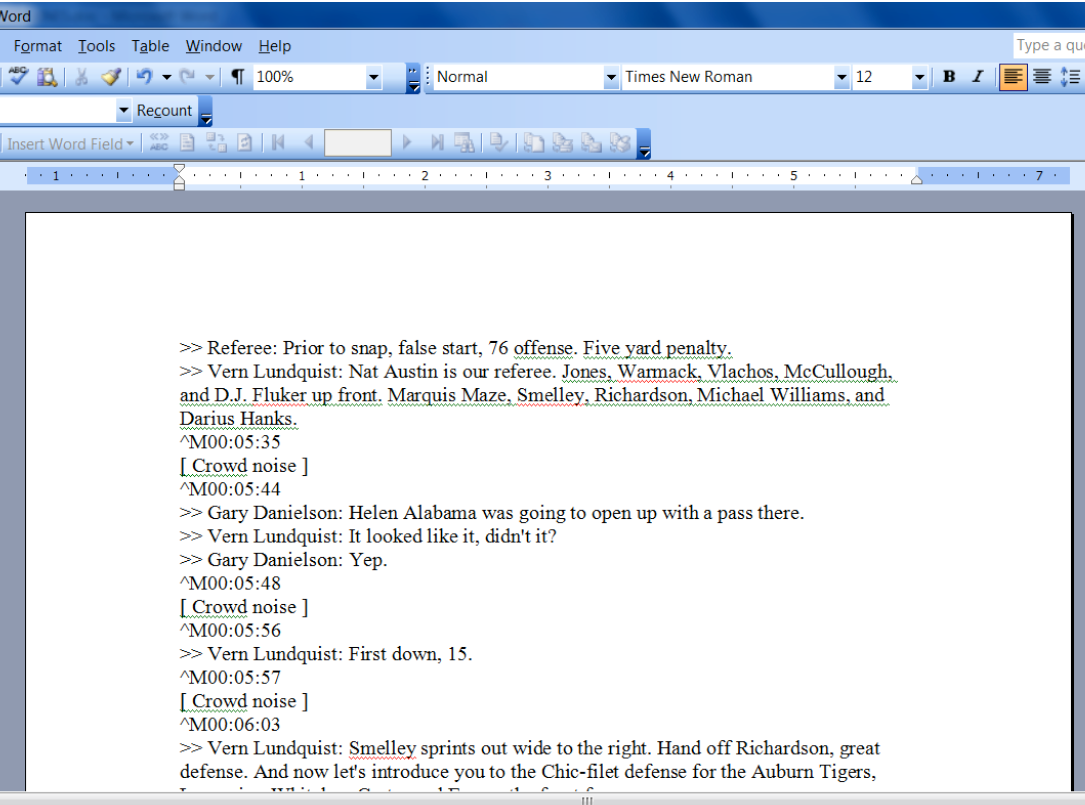Click the timestamp ^M00:05:48
Viewport: 1085px width, 805px height.
point(230,584)
